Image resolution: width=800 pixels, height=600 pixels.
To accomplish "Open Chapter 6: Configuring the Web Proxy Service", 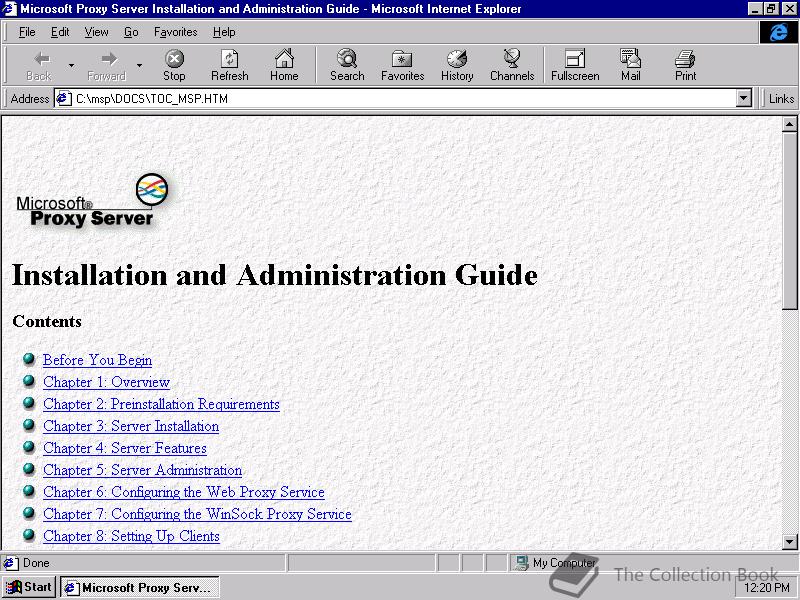I will pos(184,492).
